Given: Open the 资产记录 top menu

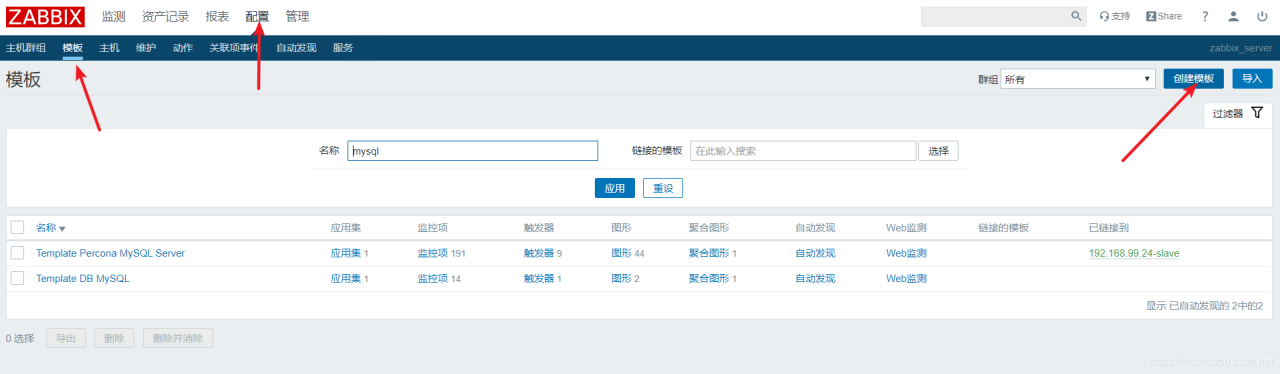Looking at the screenshot, I should click(166, 17).
